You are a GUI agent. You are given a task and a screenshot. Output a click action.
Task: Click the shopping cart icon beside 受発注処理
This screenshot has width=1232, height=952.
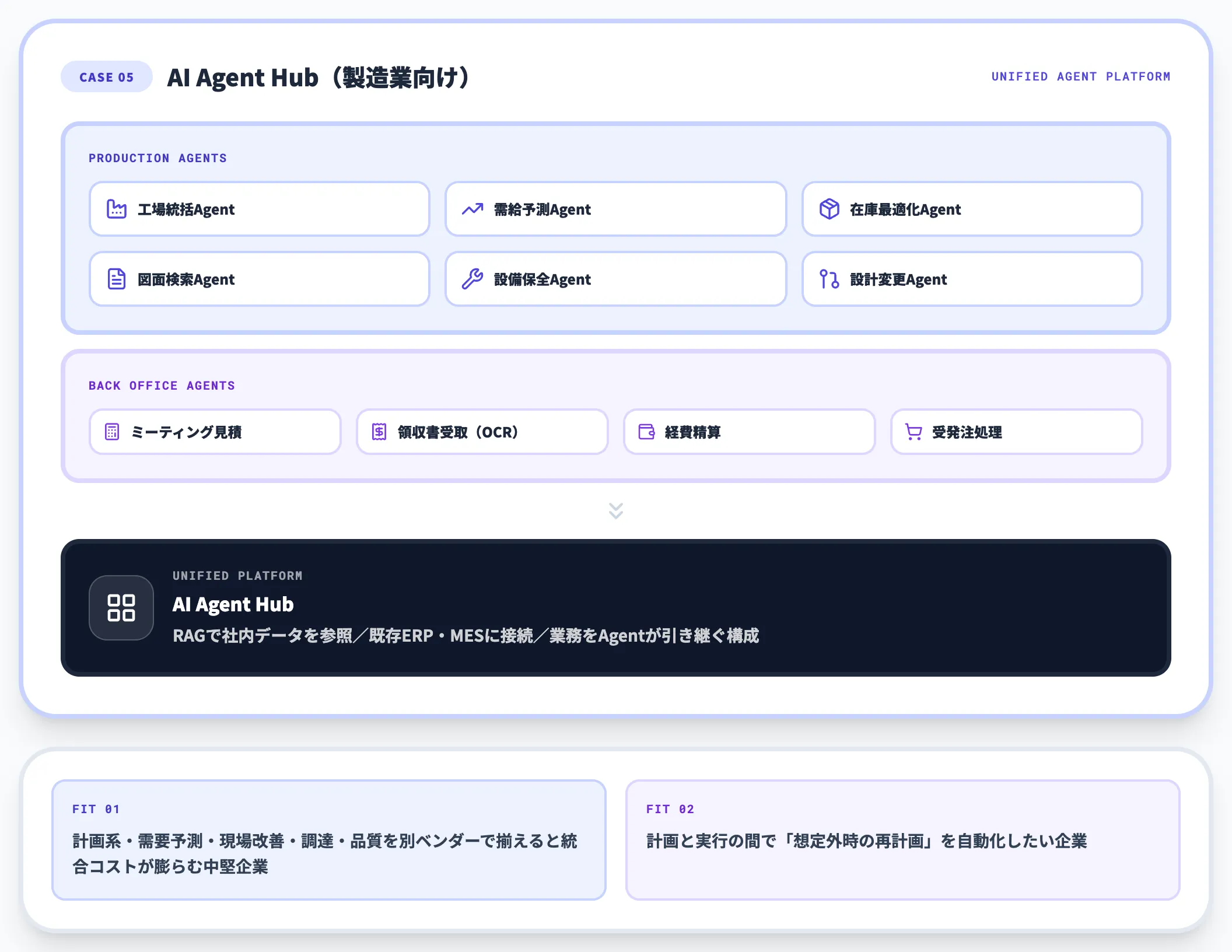point(914,432)
